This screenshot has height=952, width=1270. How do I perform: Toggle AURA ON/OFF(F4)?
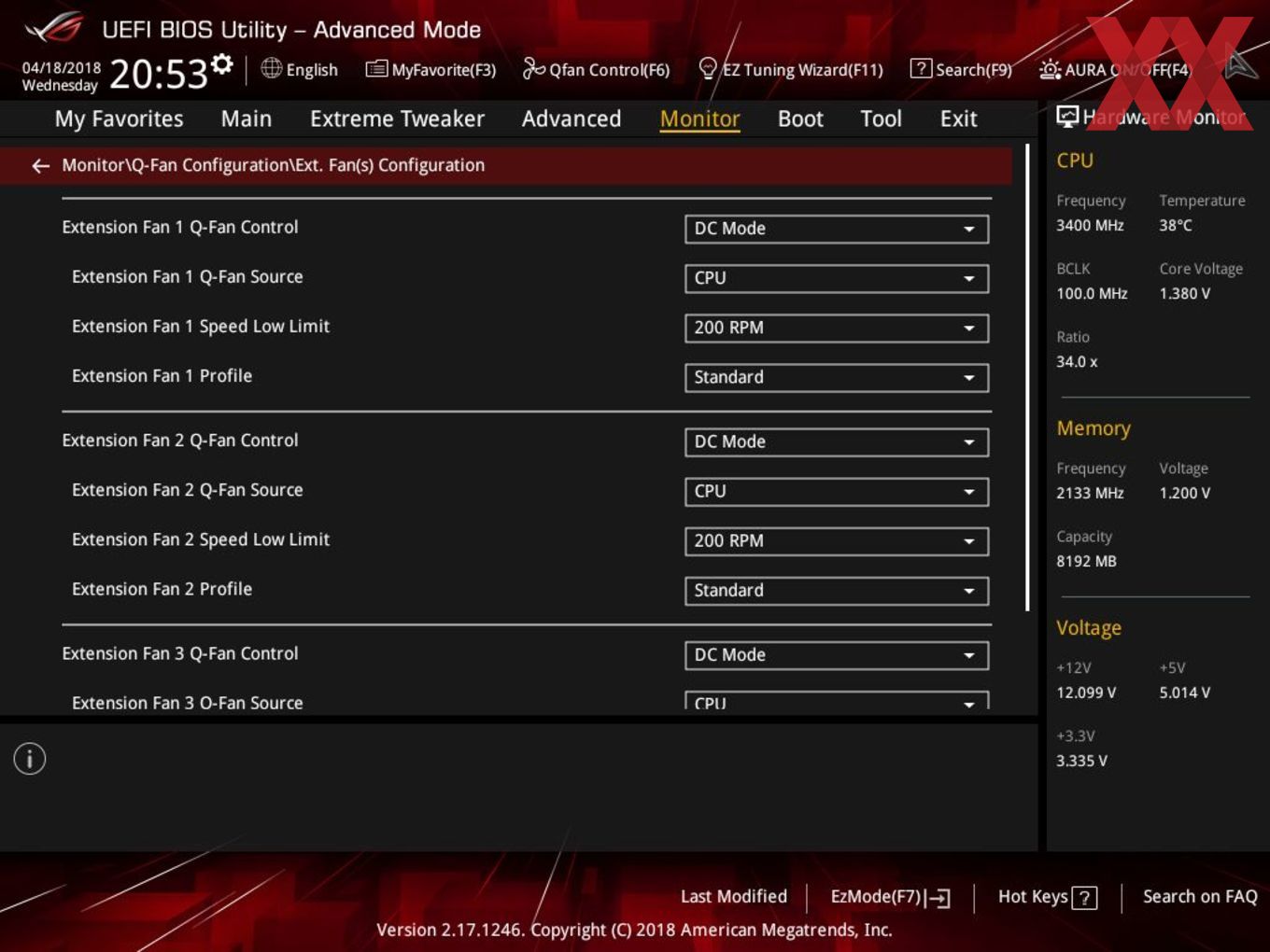click(1116, 70)
